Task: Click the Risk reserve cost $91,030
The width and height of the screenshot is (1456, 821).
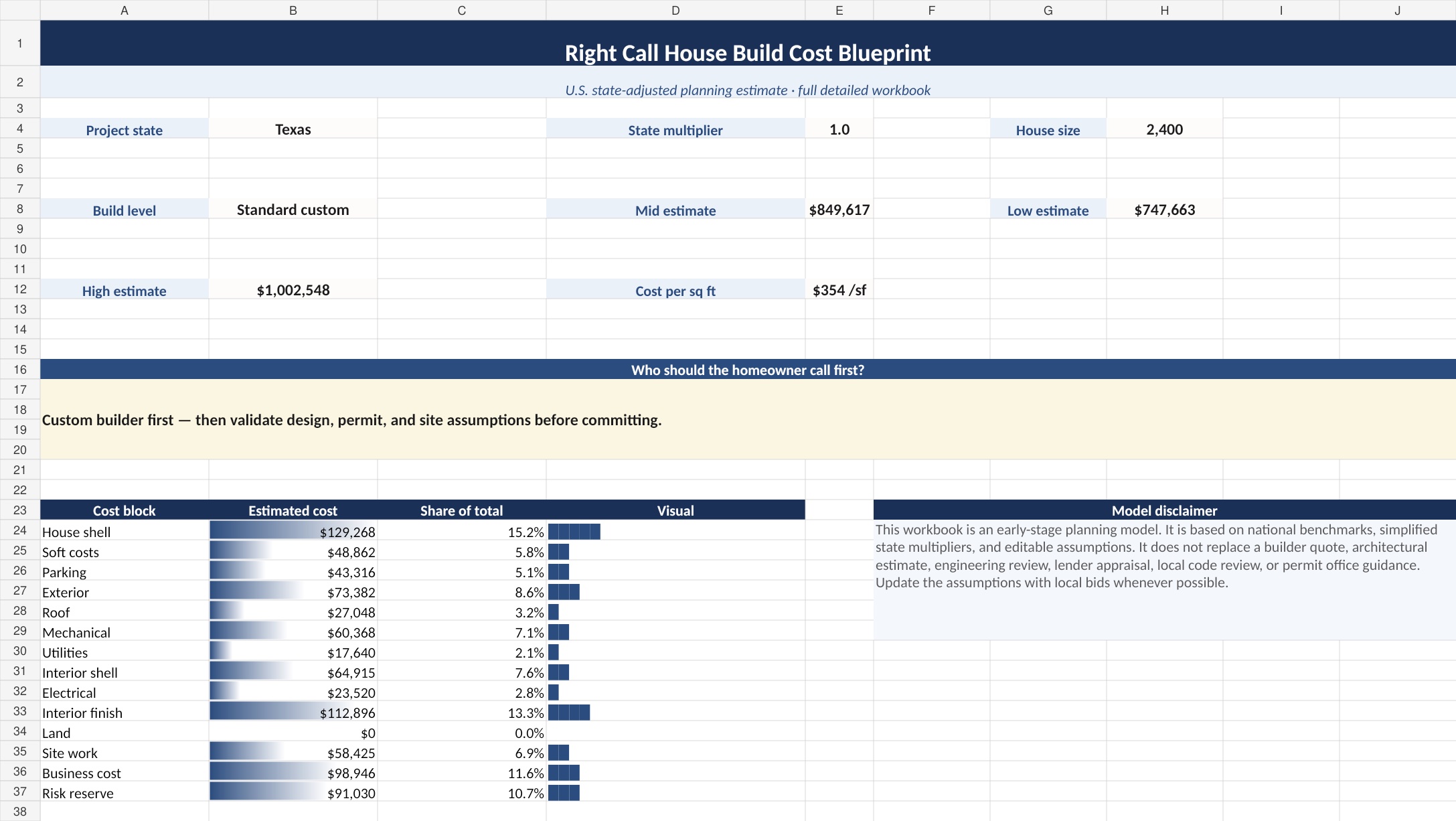Action: pyautogui.click(x=293, y=792)
